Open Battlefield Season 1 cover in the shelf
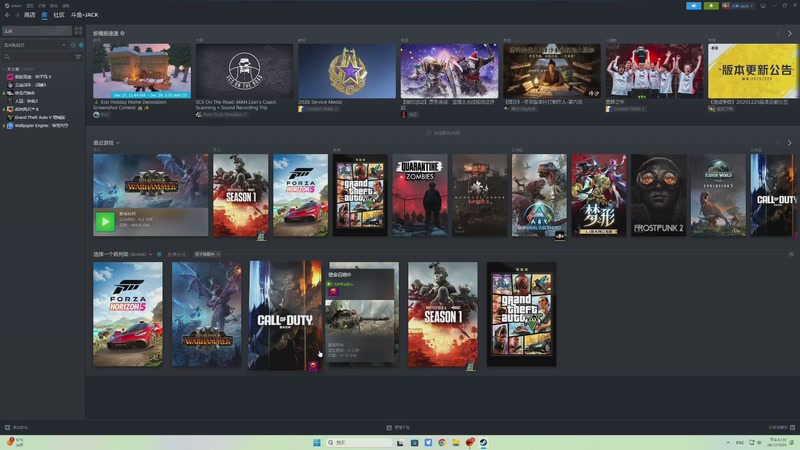The height and width of the screenshot is (450, 800). [x=443, y=314]
